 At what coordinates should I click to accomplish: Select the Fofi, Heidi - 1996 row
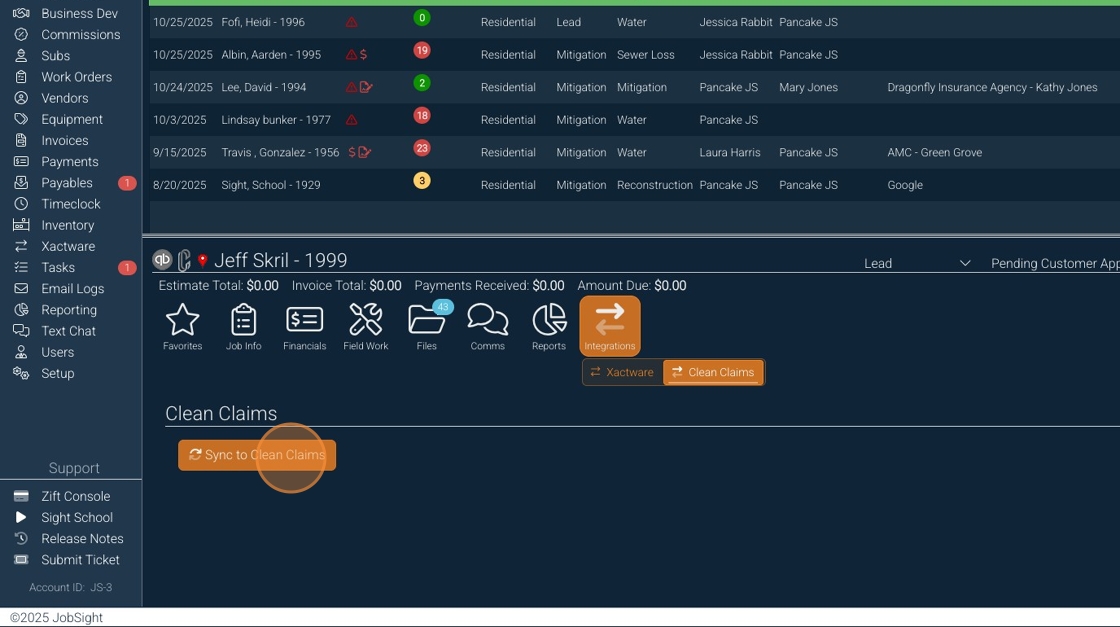(x=634, y=22)
